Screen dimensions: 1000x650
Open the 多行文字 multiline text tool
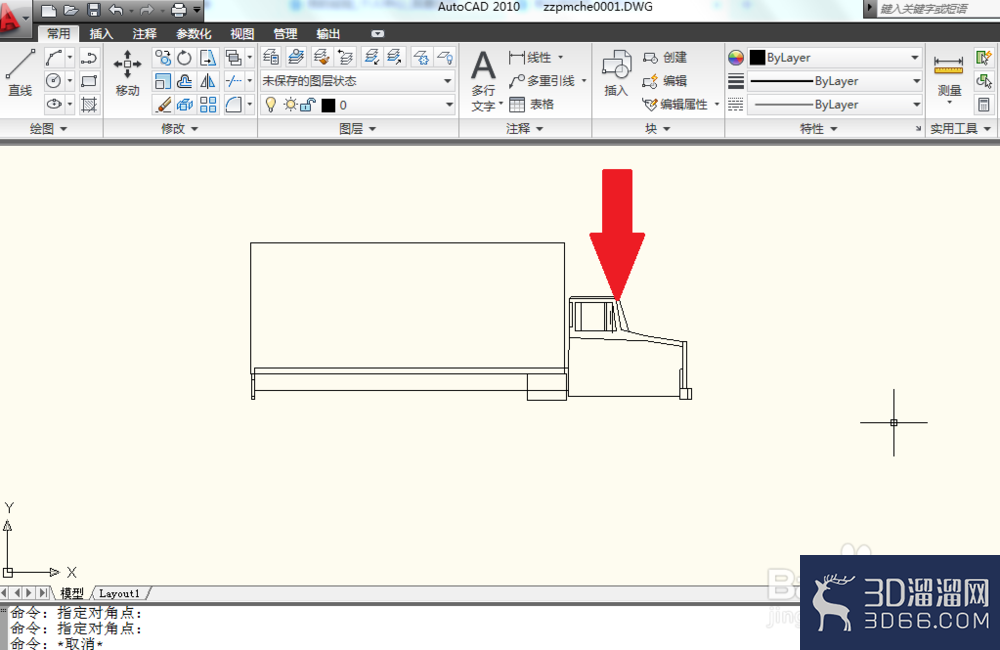pyautogui.click(x=483, y=81)
